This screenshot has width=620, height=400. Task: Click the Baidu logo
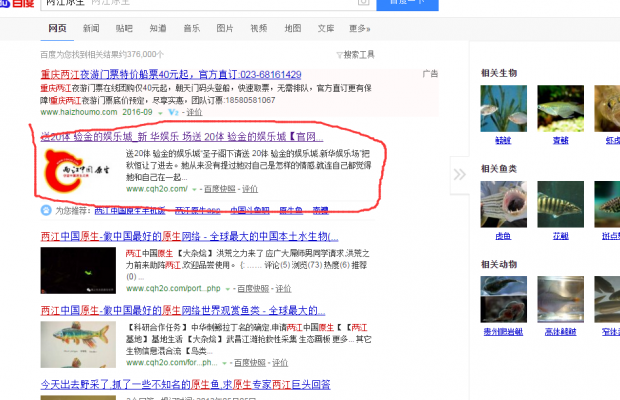pos(18,4)
